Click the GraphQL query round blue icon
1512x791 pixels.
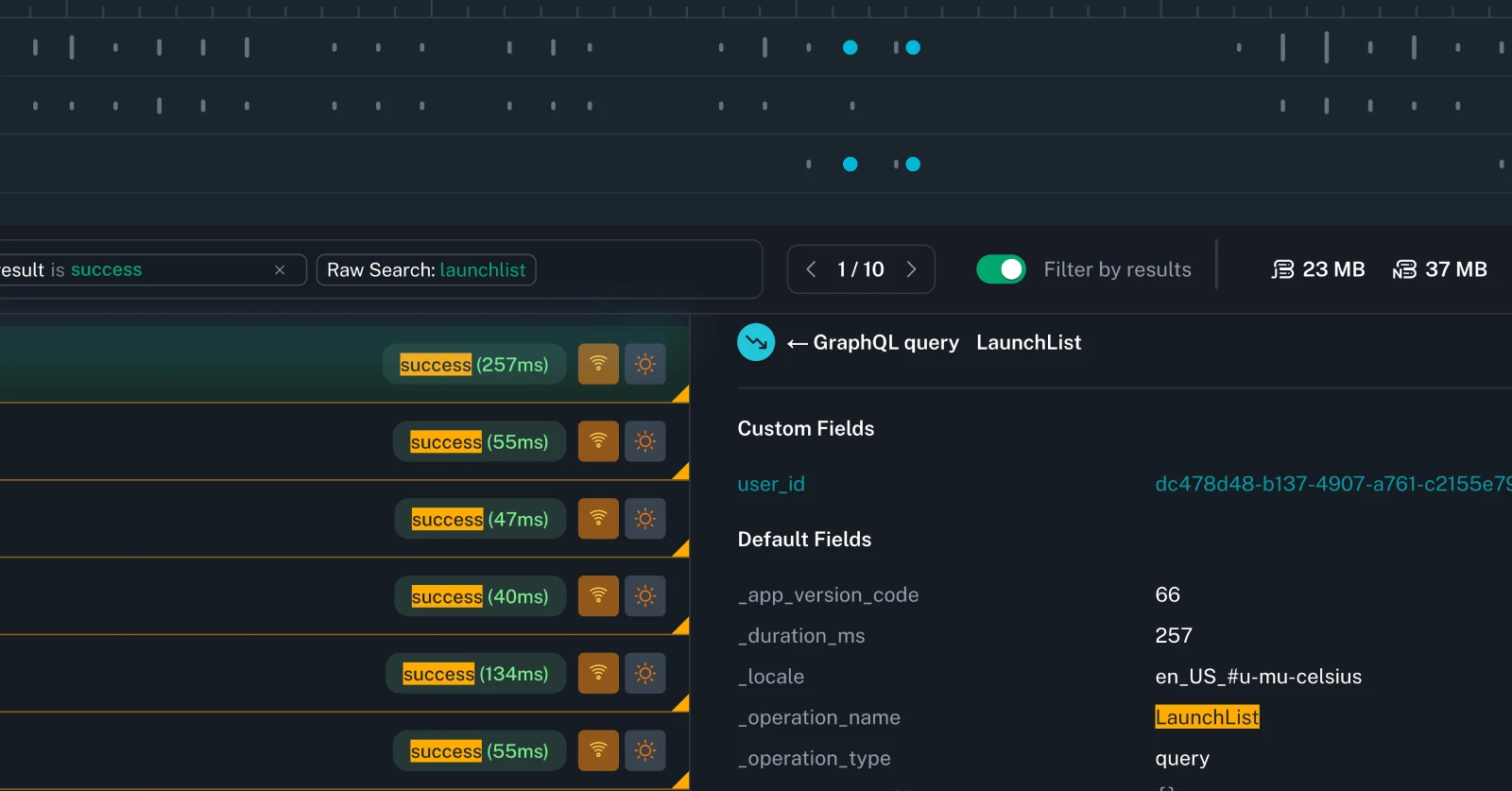(756, 342)
